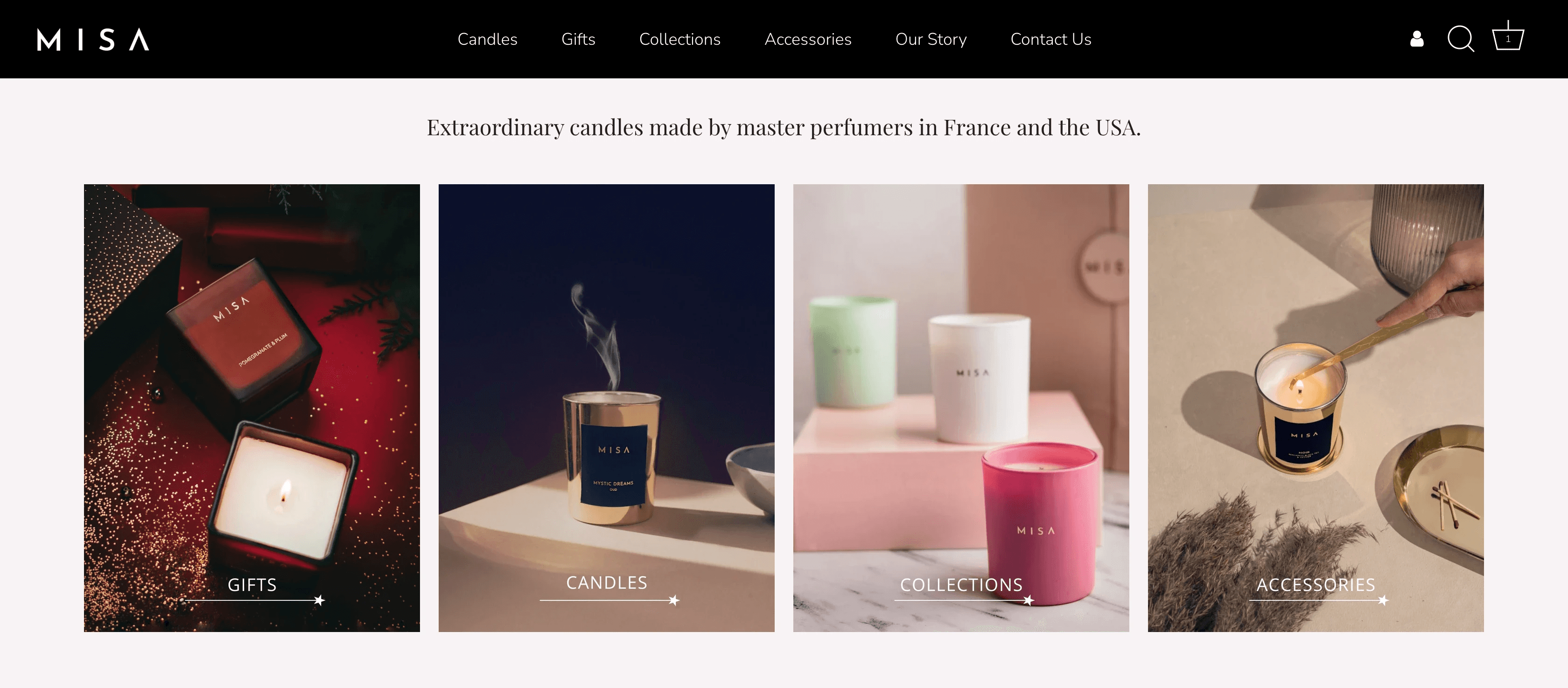Click the red pomegranate candle gift image

[252, 408]
